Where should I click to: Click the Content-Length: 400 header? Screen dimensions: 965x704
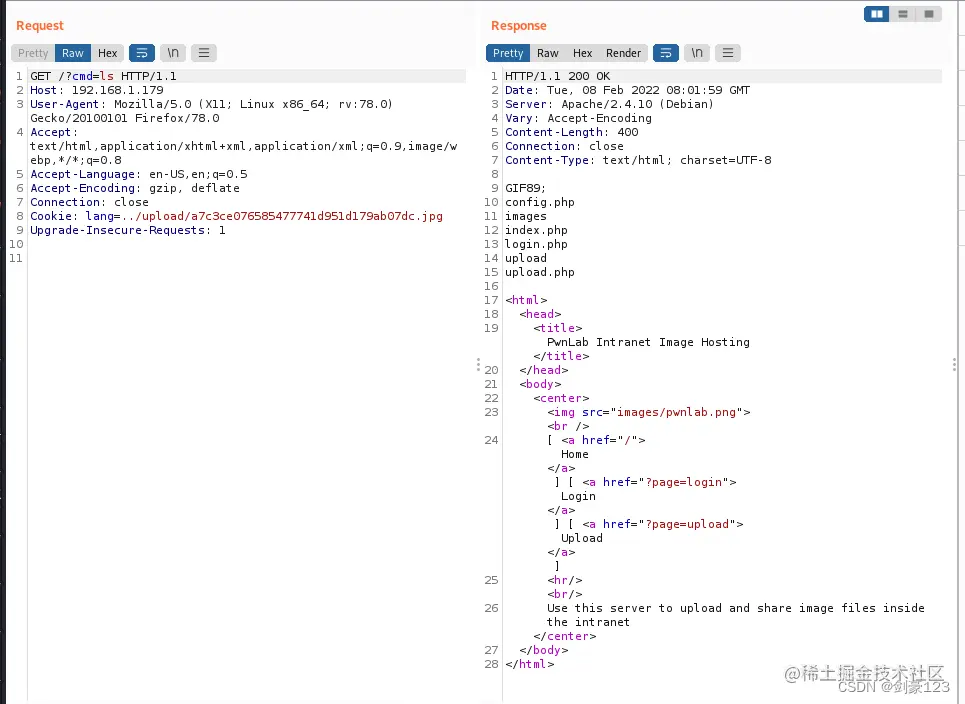click(572, 132)
